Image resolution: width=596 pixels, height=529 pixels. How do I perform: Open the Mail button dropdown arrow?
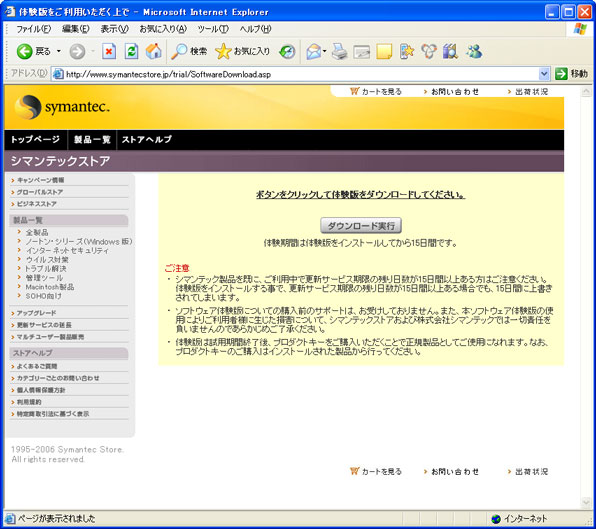click(325, 51)
